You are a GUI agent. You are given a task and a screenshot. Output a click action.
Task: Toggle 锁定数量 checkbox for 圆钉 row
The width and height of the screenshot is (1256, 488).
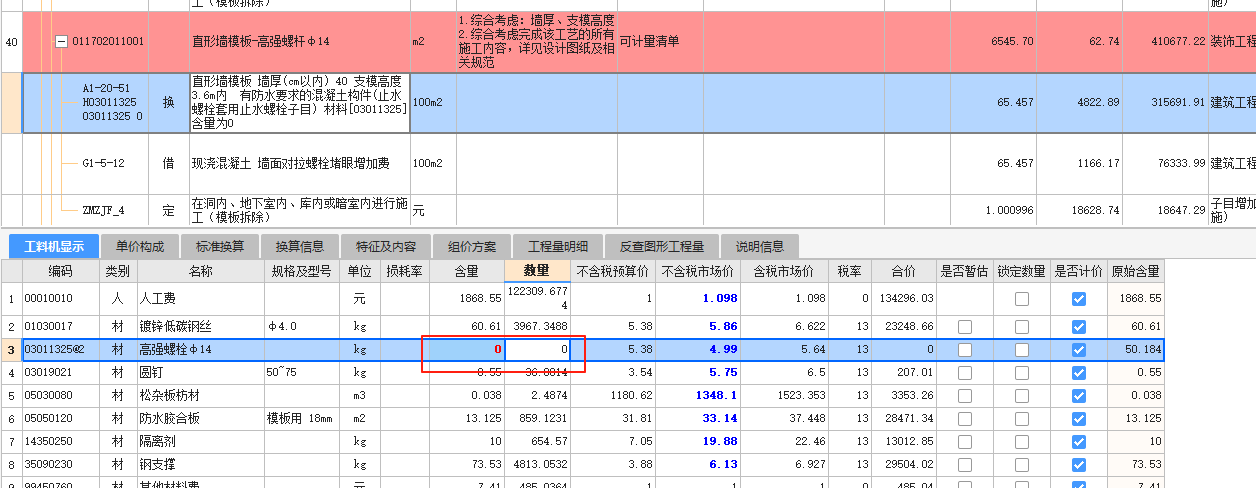[1021, 372]
